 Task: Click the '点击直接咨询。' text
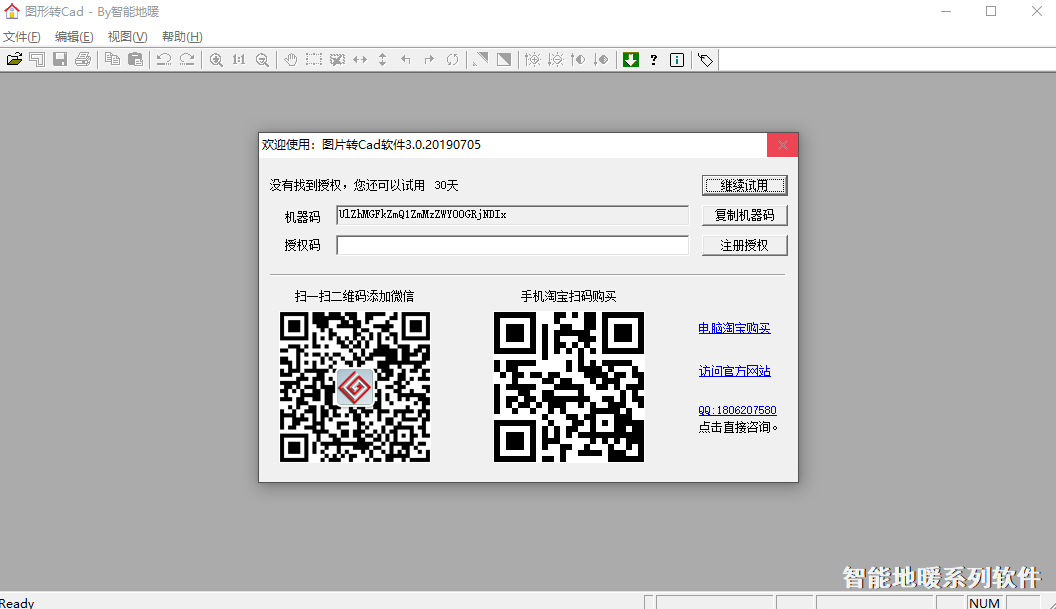[738, 427]
